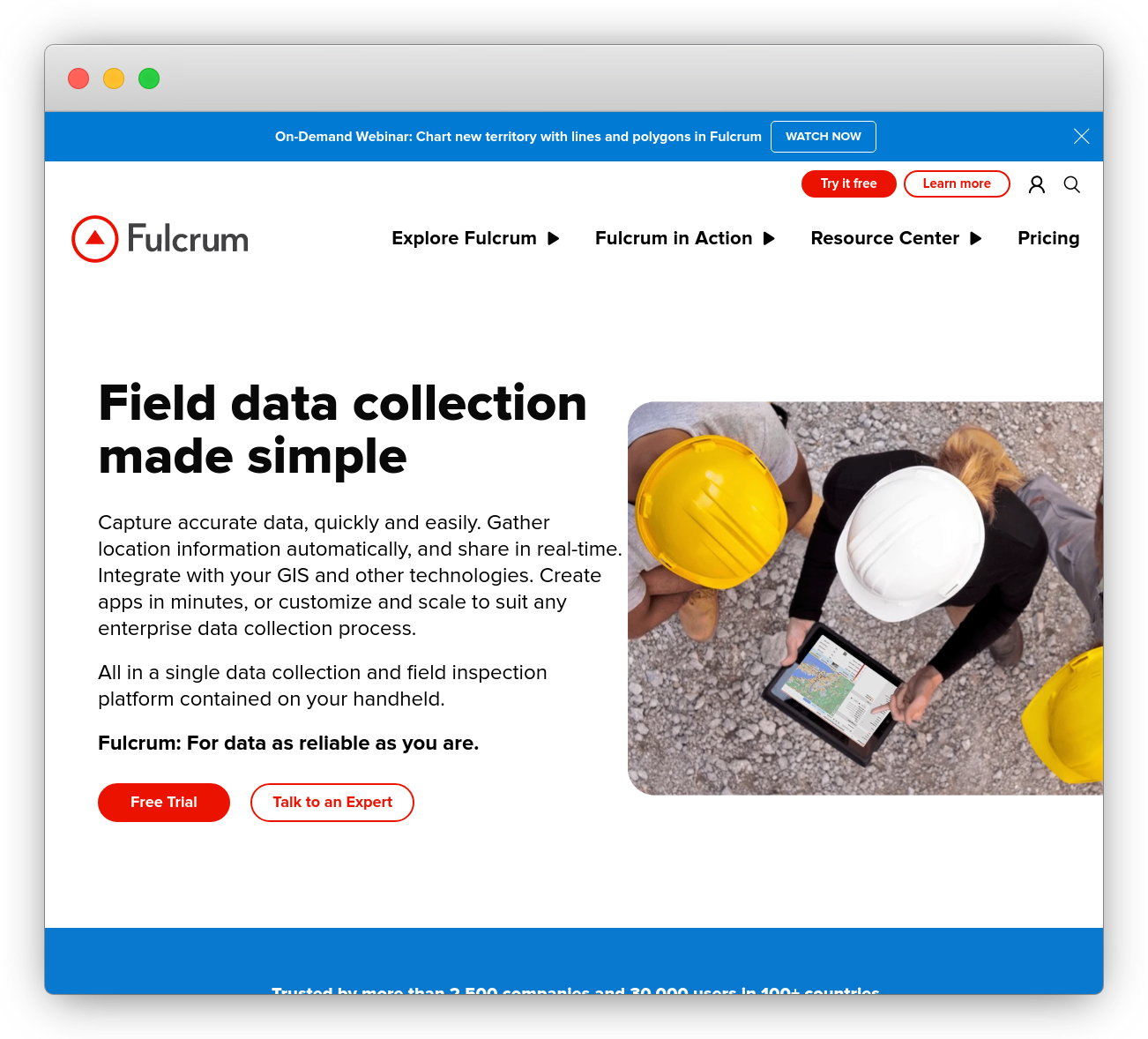Click the construction workers hero photo

point(864,597)
